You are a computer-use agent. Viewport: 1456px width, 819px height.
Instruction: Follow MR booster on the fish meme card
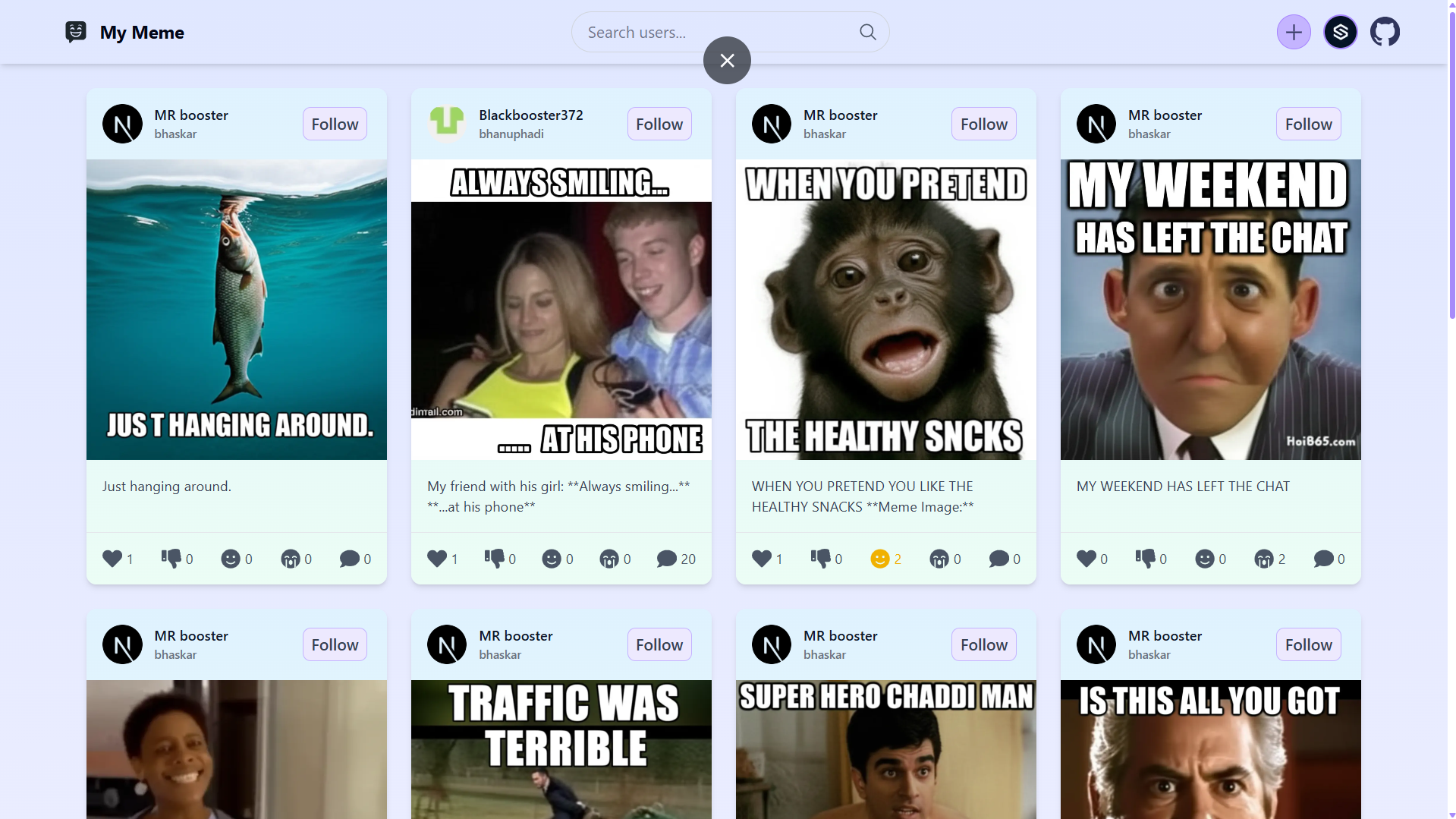tap(335, 124)
